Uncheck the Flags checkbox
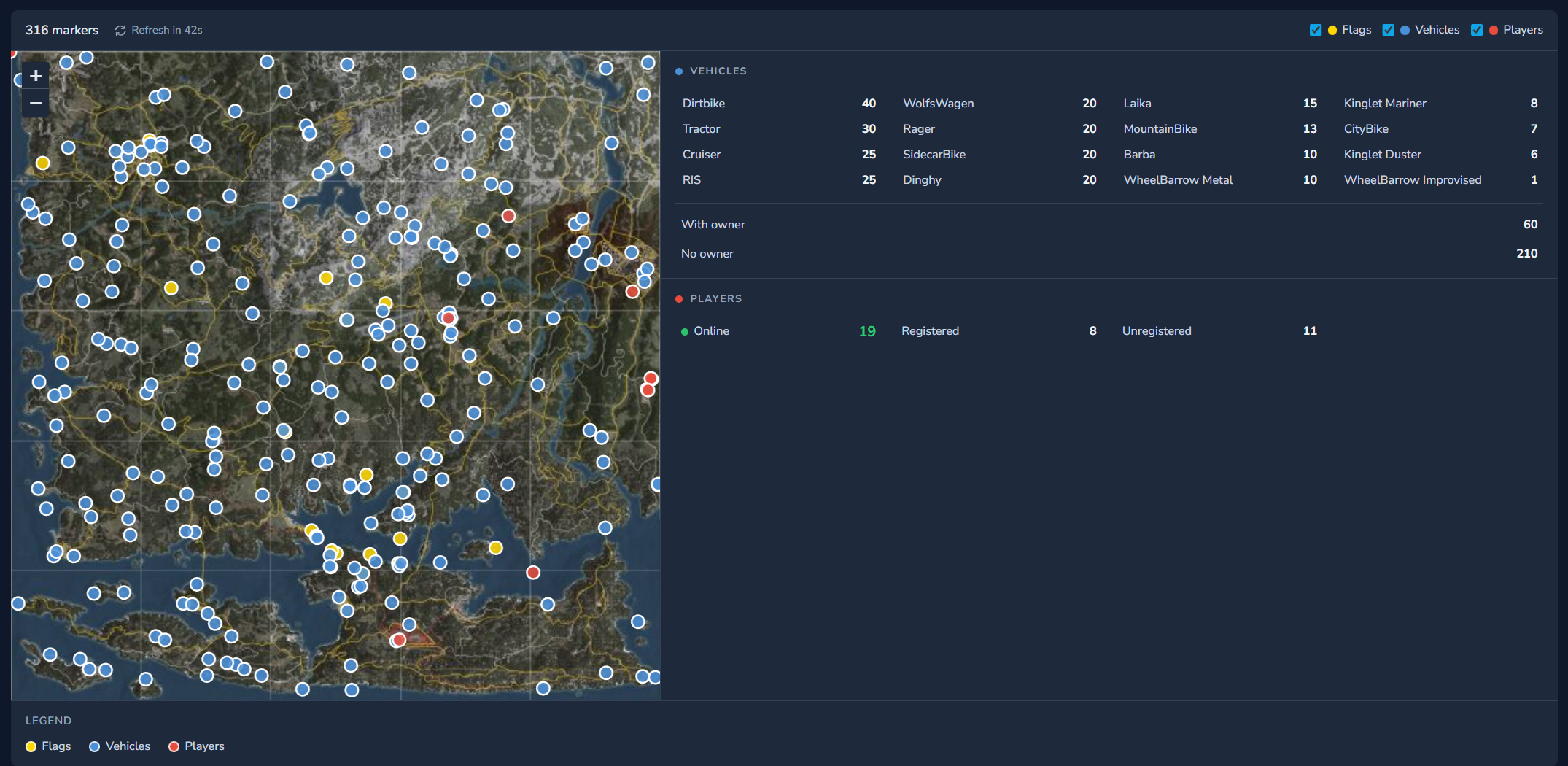The height and width of the screenshot is (766, 1568). coord(1316,30)
